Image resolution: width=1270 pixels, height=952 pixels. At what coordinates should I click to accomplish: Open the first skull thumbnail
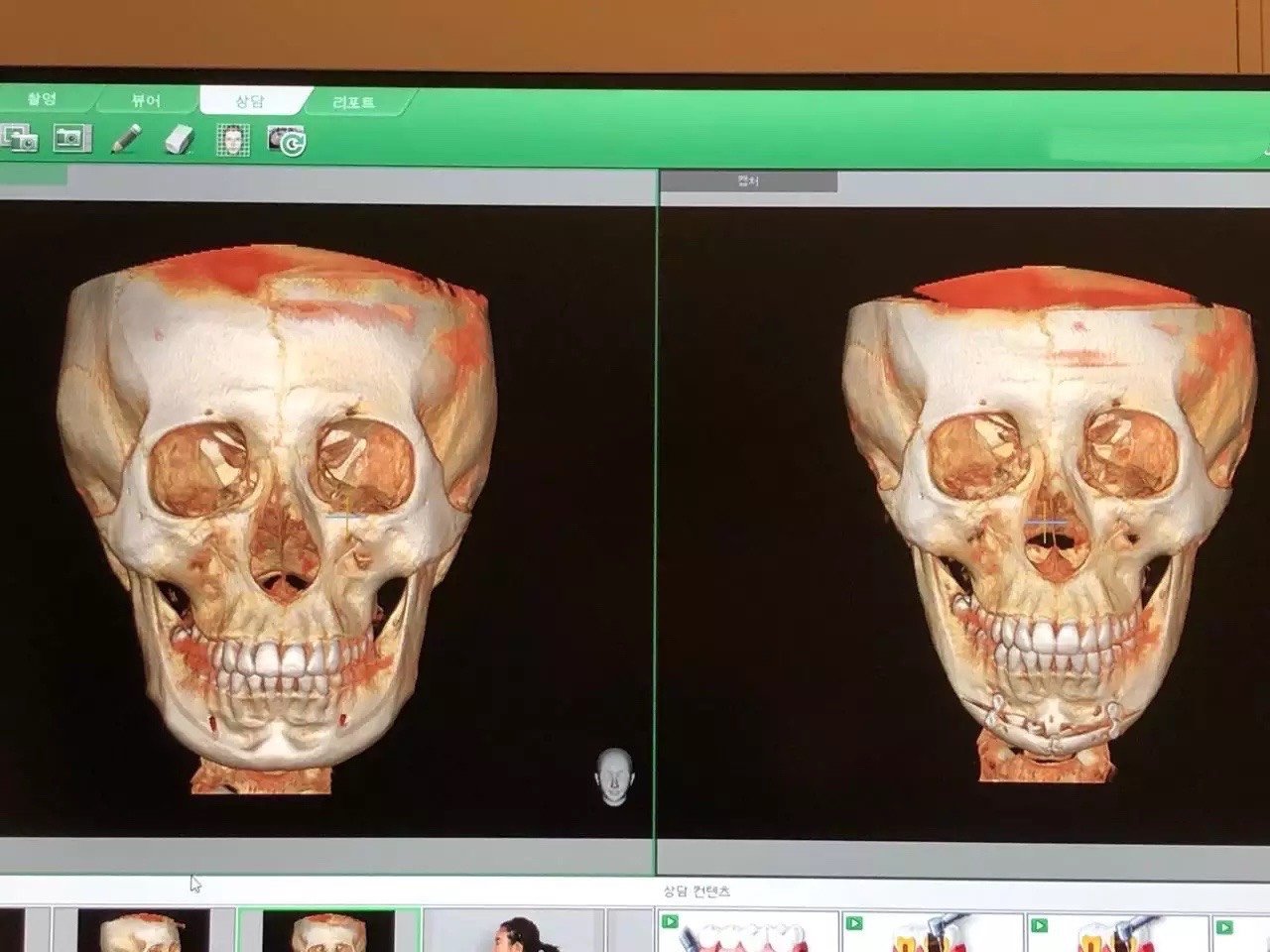(x=144, y=931)
